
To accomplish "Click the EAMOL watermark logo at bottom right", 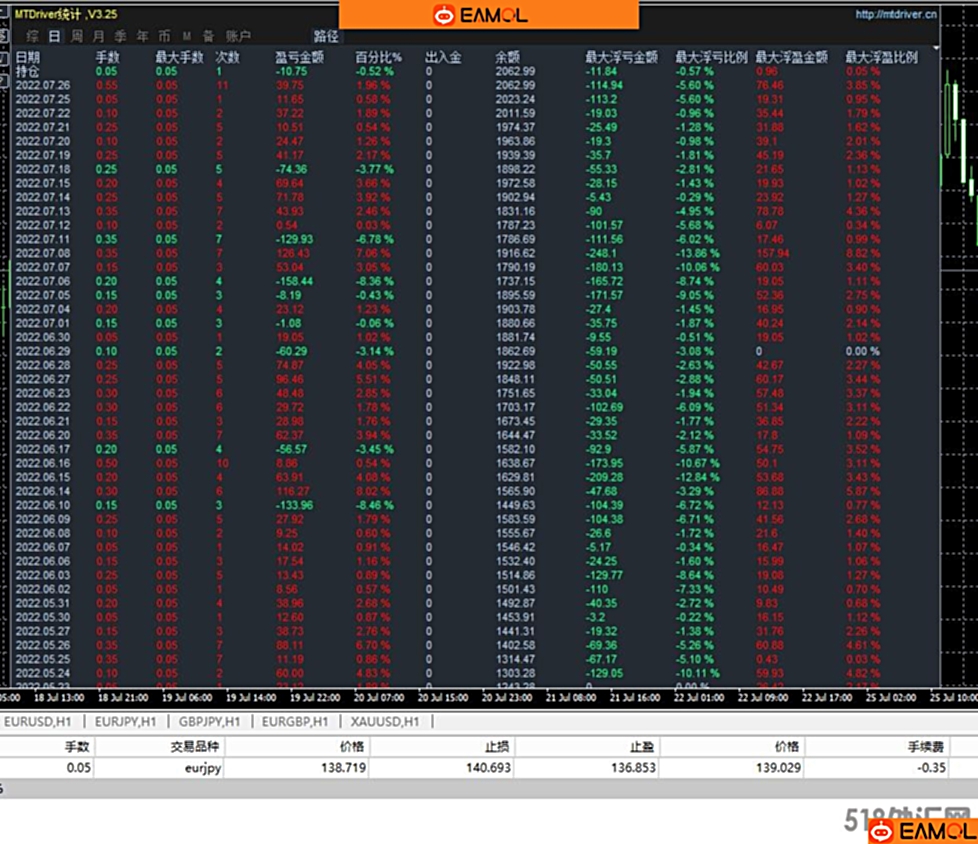I will [922, 830].
